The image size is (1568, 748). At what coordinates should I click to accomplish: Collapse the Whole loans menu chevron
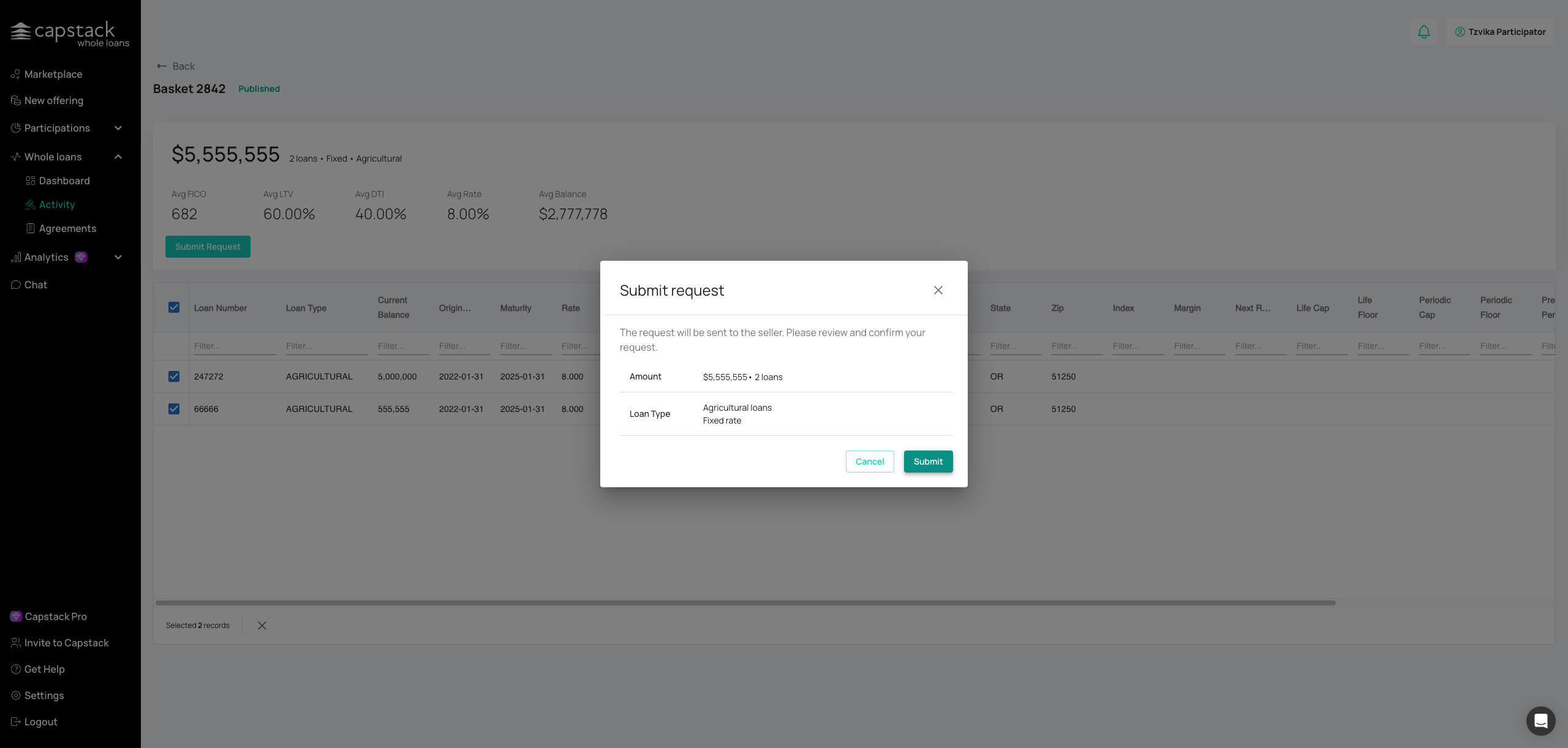[x=118, y=157]
